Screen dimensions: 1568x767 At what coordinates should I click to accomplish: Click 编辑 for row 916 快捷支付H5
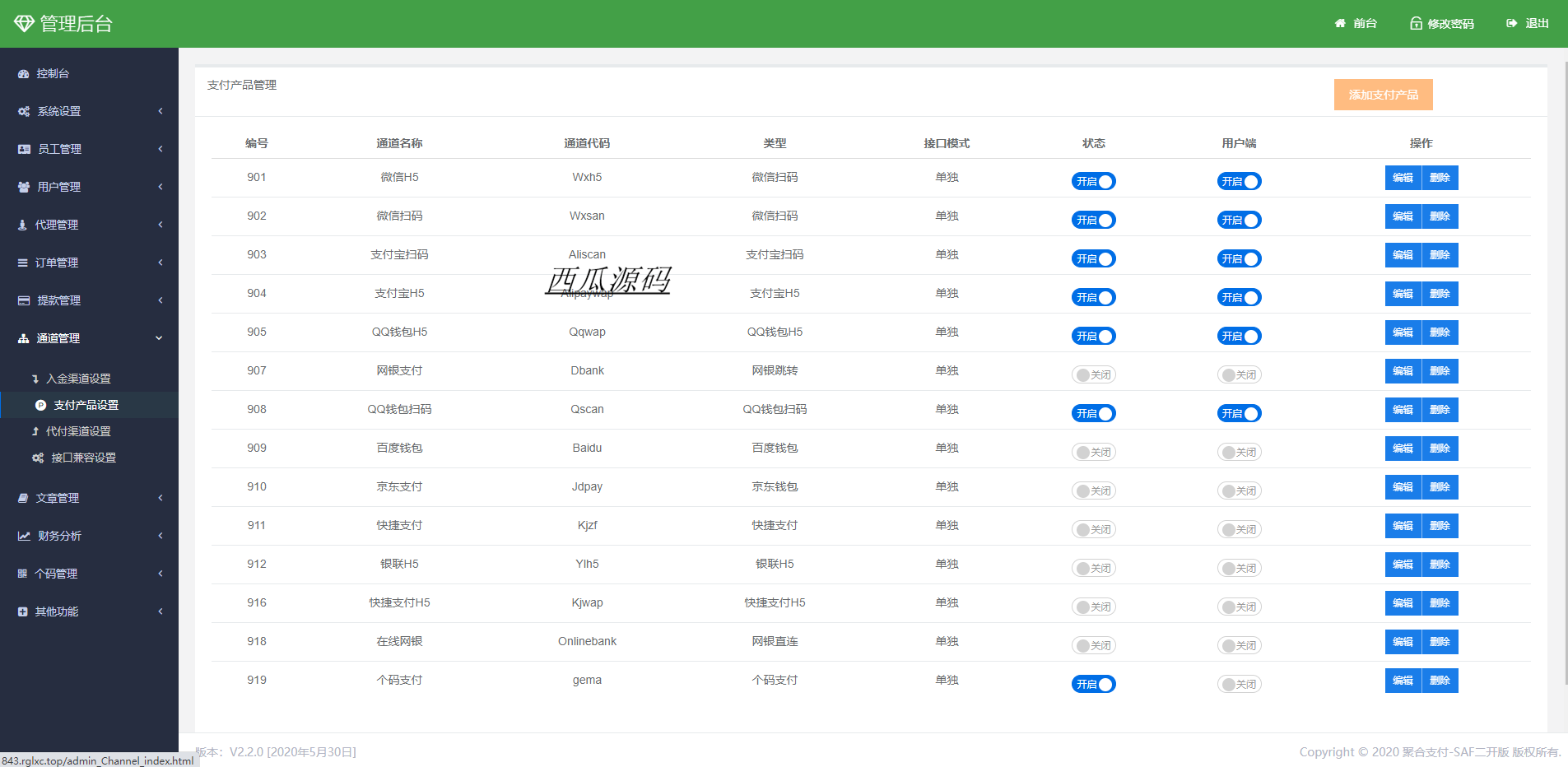pos(1403,603)
